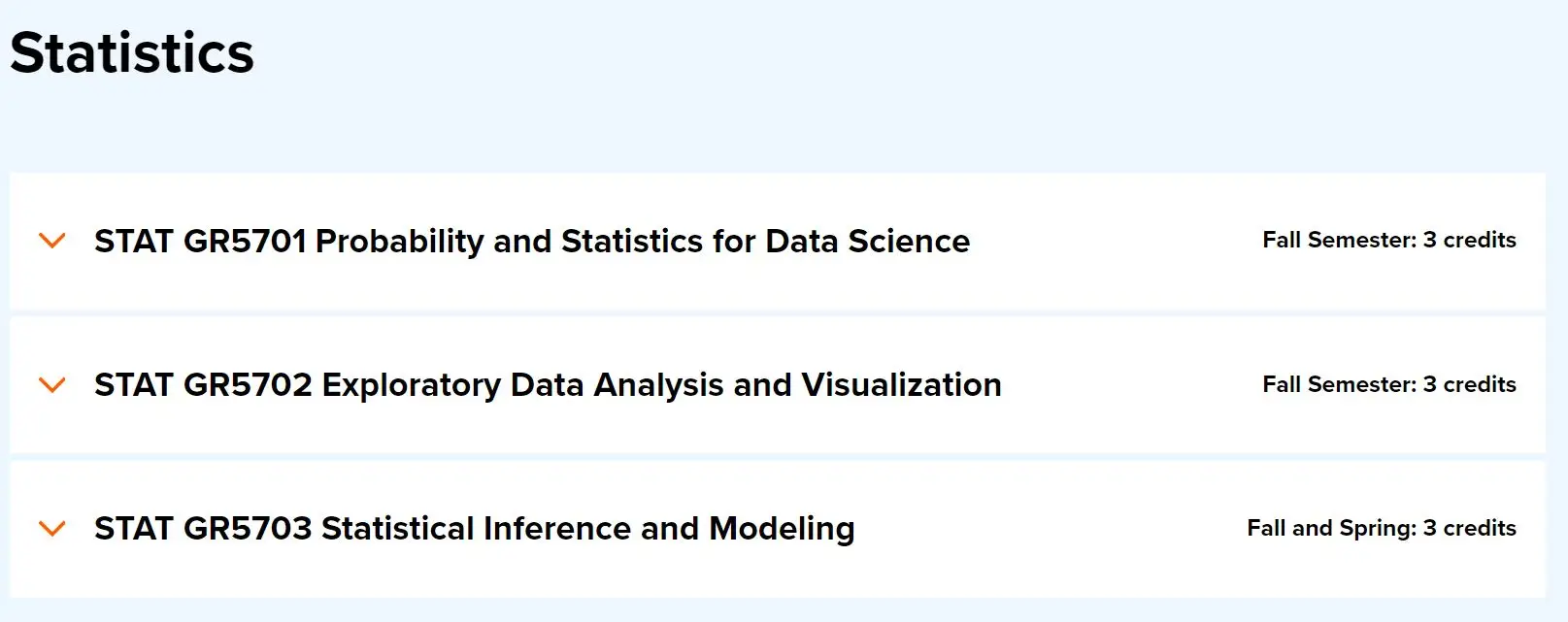Click the orange chevron beside STAT GR5702
This screenshot has width=1568, height=622.
click(51, 385)
